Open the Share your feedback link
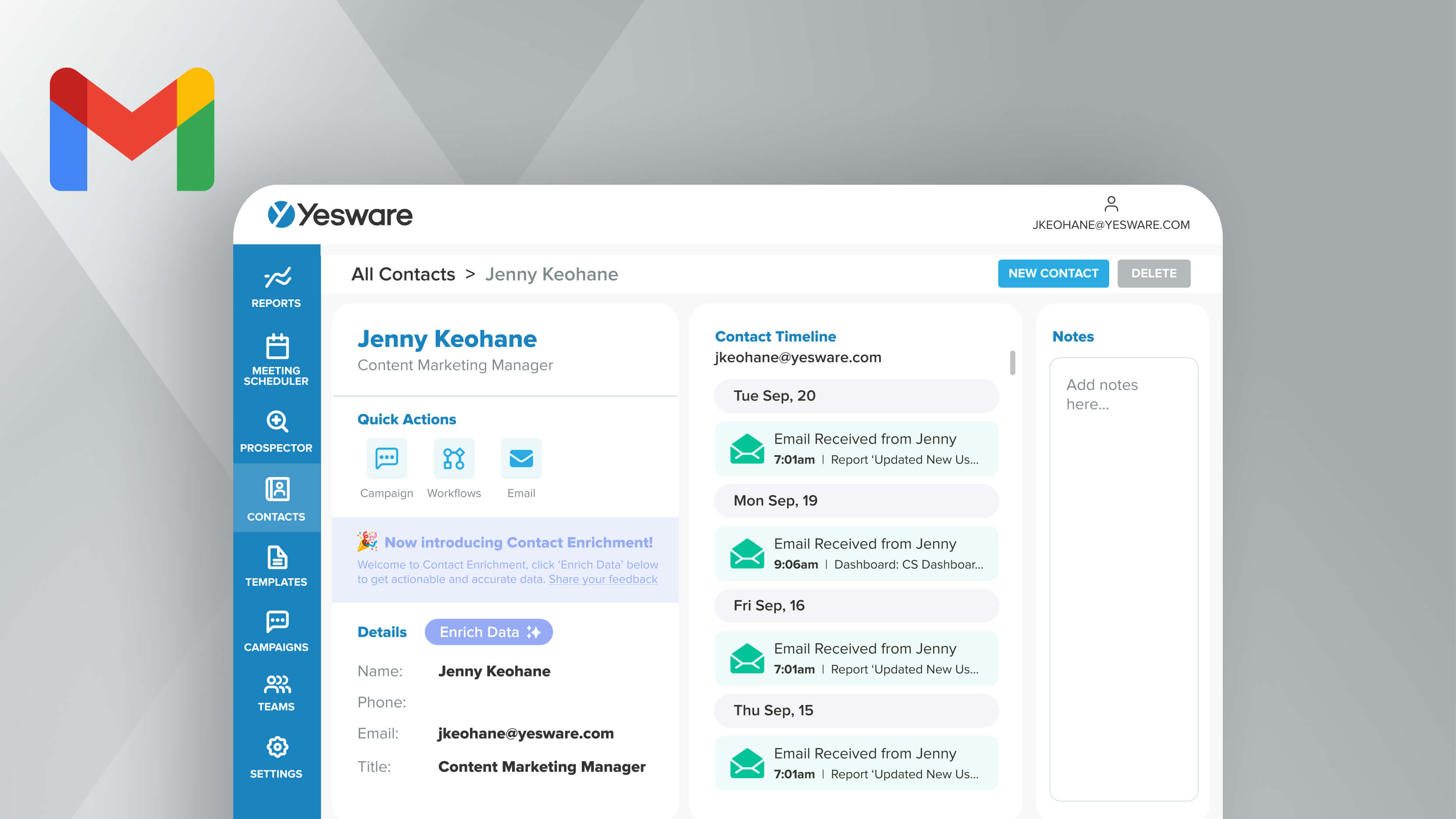The image size is (1456, 819). click(x=602, y=579)
